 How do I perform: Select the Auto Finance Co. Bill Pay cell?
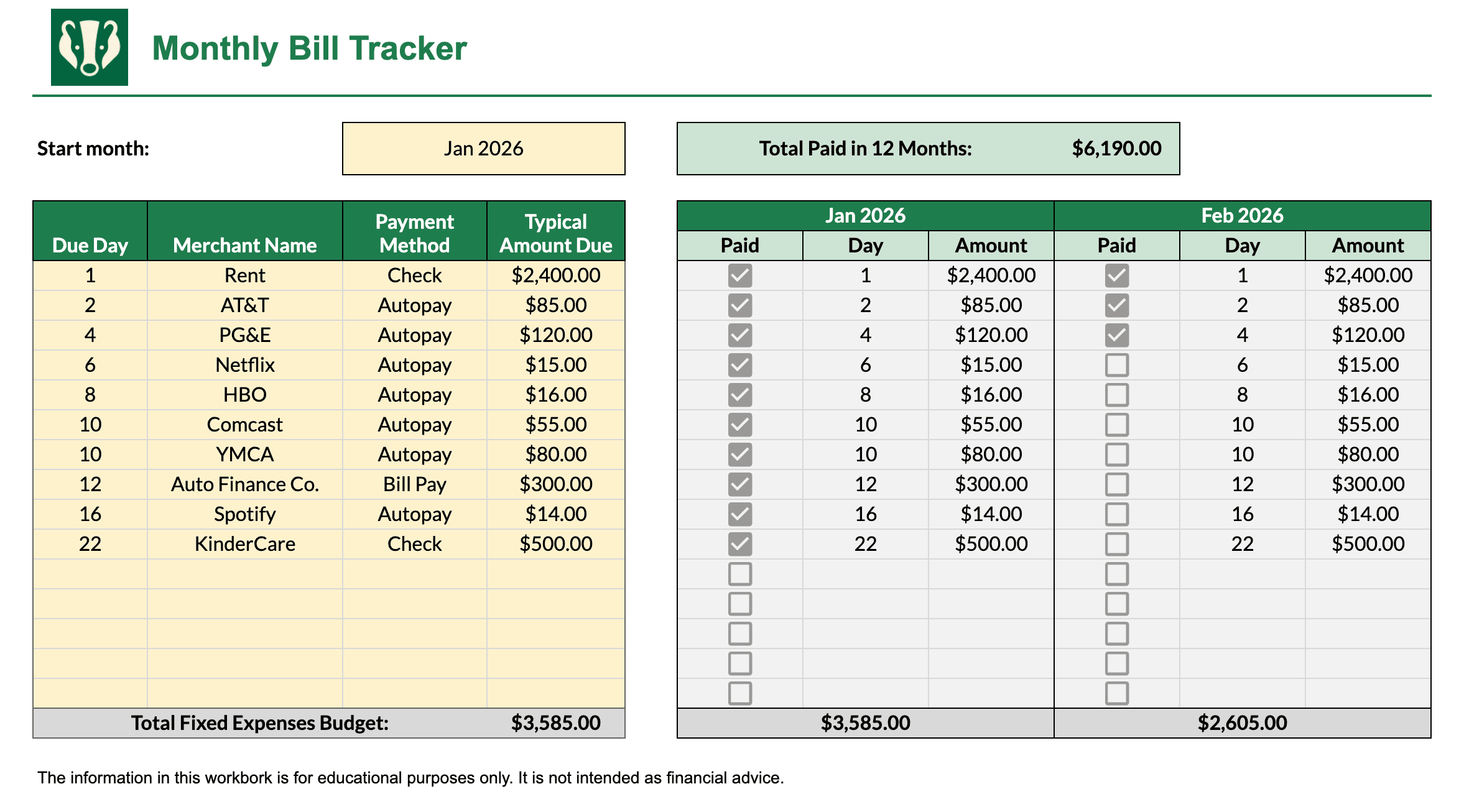[x=414, y=484]
